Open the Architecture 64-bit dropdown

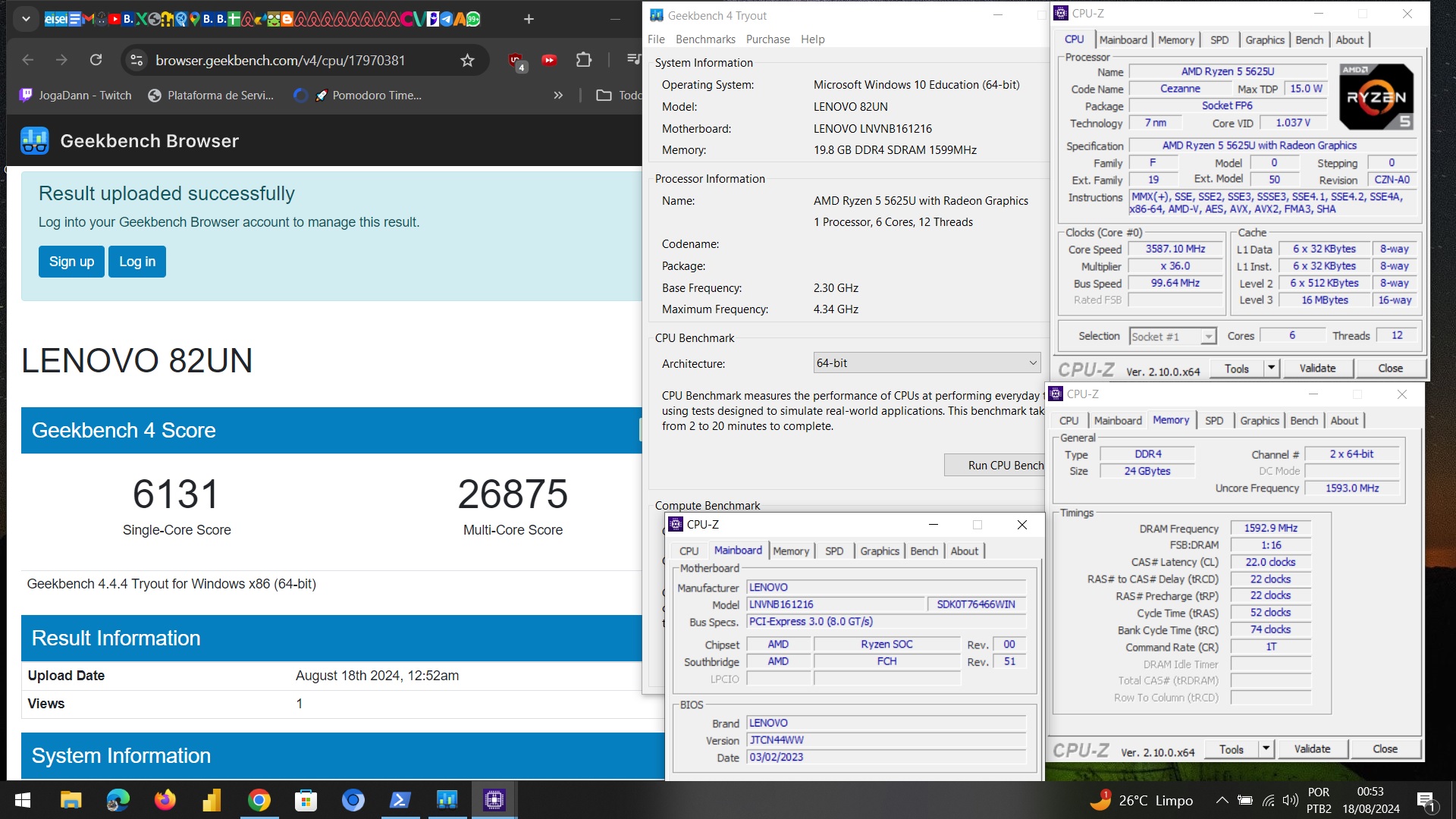point(926,363)
